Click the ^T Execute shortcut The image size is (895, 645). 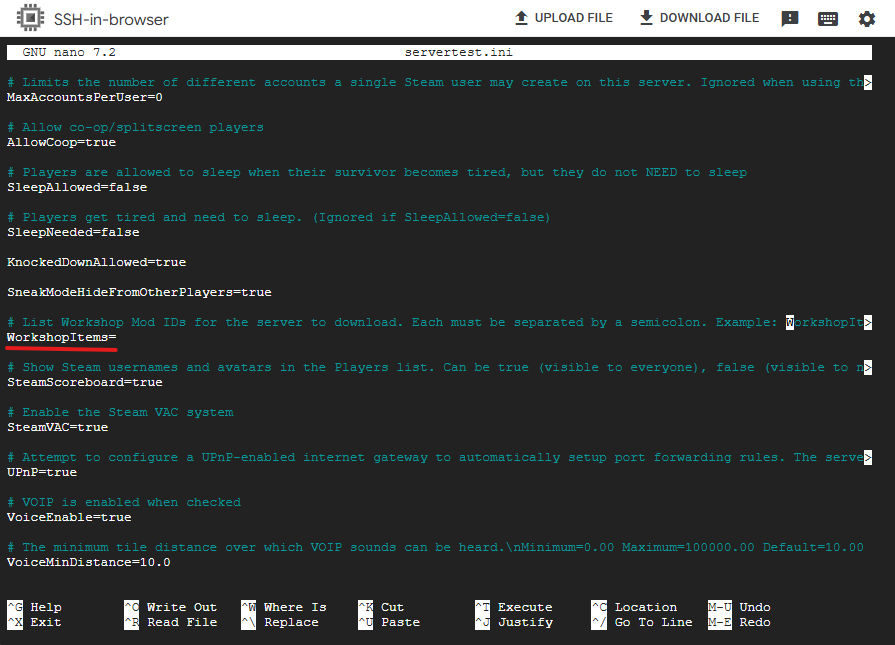(x=514, y=607)
